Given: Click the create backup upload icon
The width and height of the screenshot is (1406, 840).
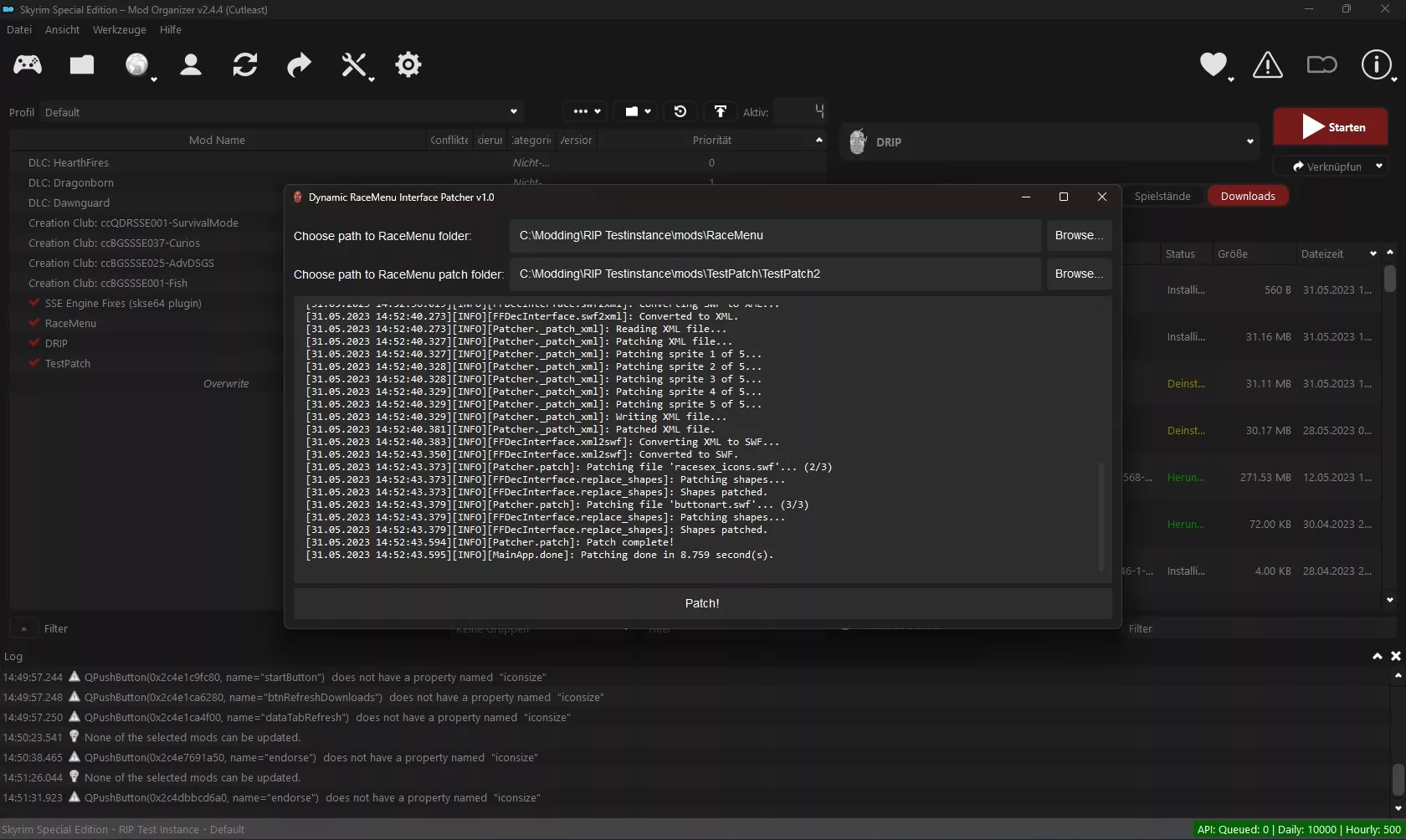Looking at the screenshot, I should click(720, 111).
